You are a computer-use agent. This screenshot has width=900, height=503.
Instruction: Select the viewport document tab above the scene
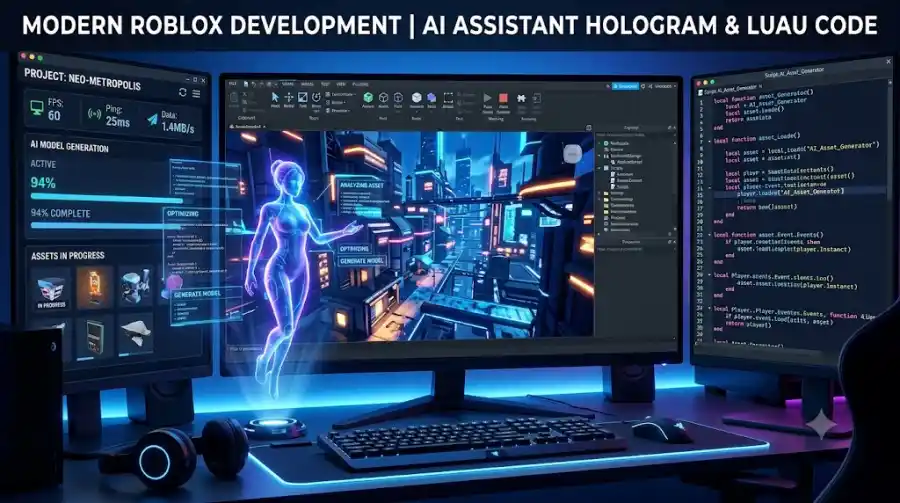(247, 127)
